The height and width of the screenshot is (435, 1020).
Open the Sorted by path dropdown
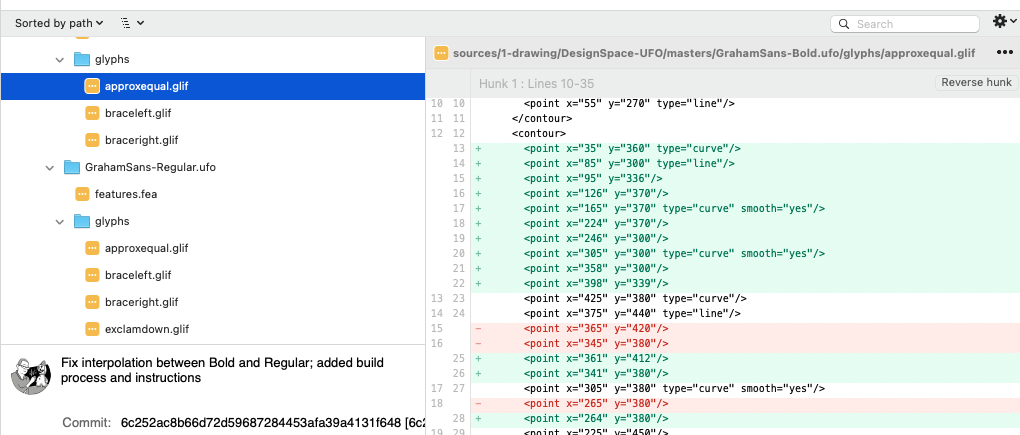point(58,22)
